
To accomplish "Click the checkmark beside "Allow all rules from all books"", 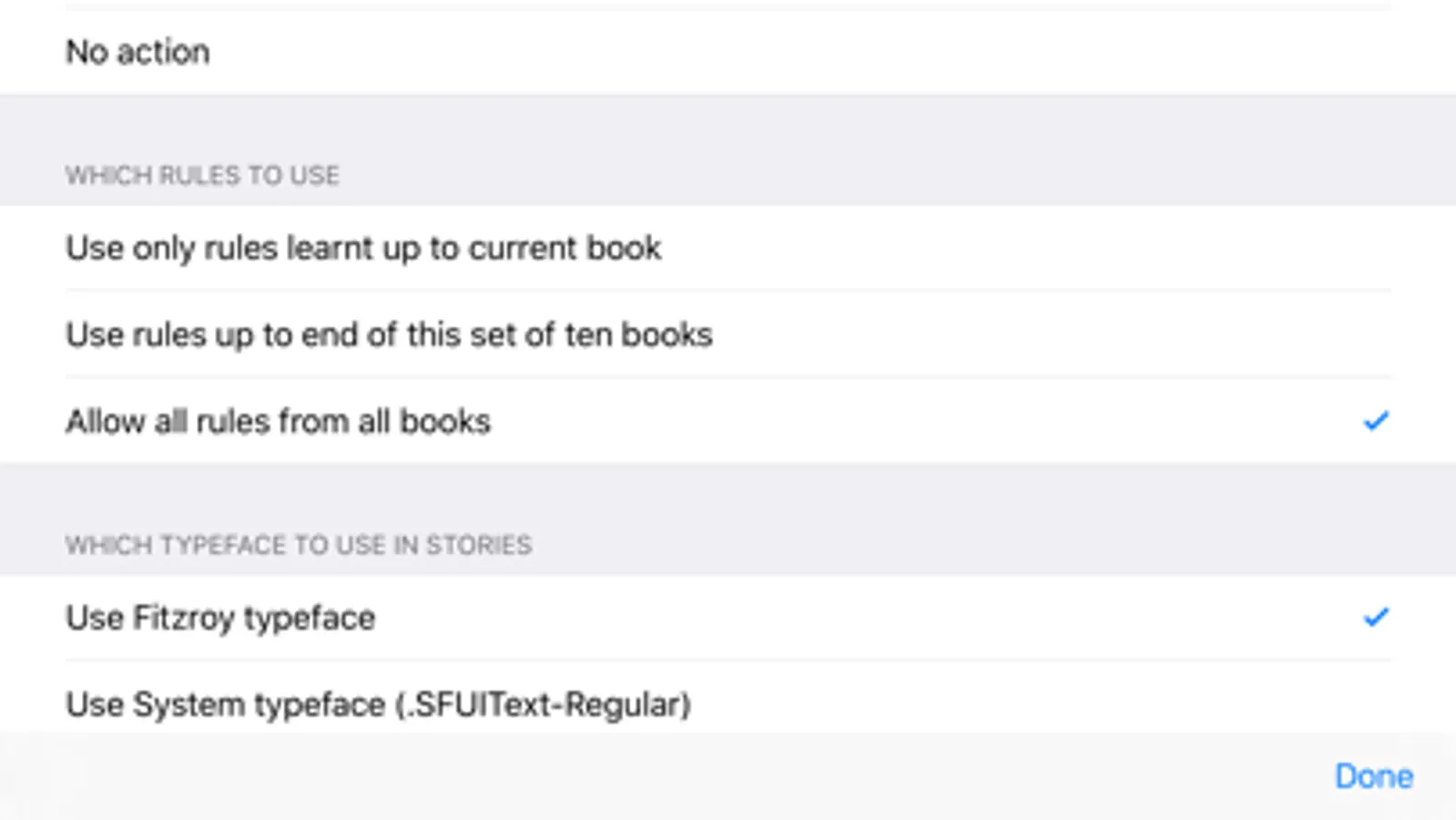I will pyautogui.click(x=1375, y=421).
